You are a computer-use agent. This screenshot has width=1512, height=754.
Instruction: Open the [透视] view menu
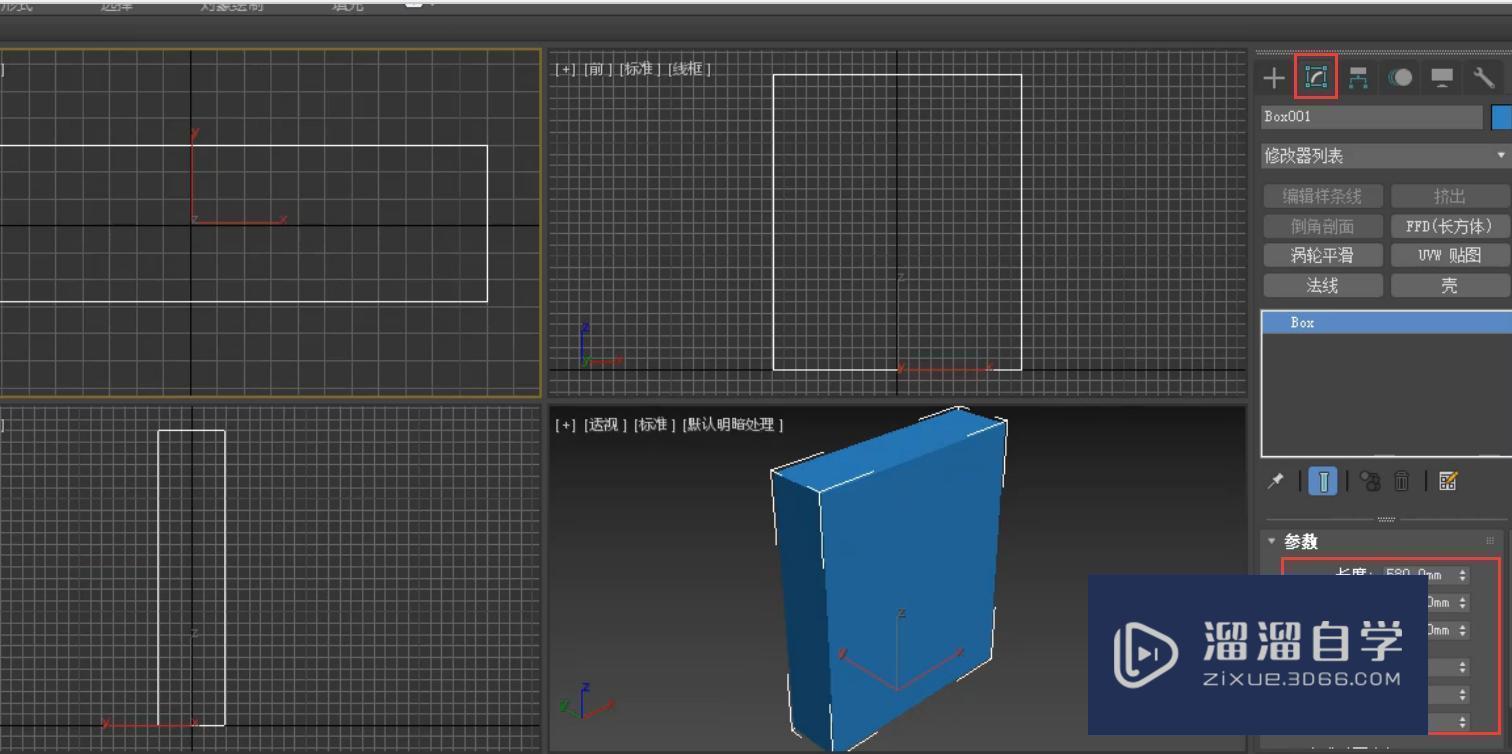604,425
